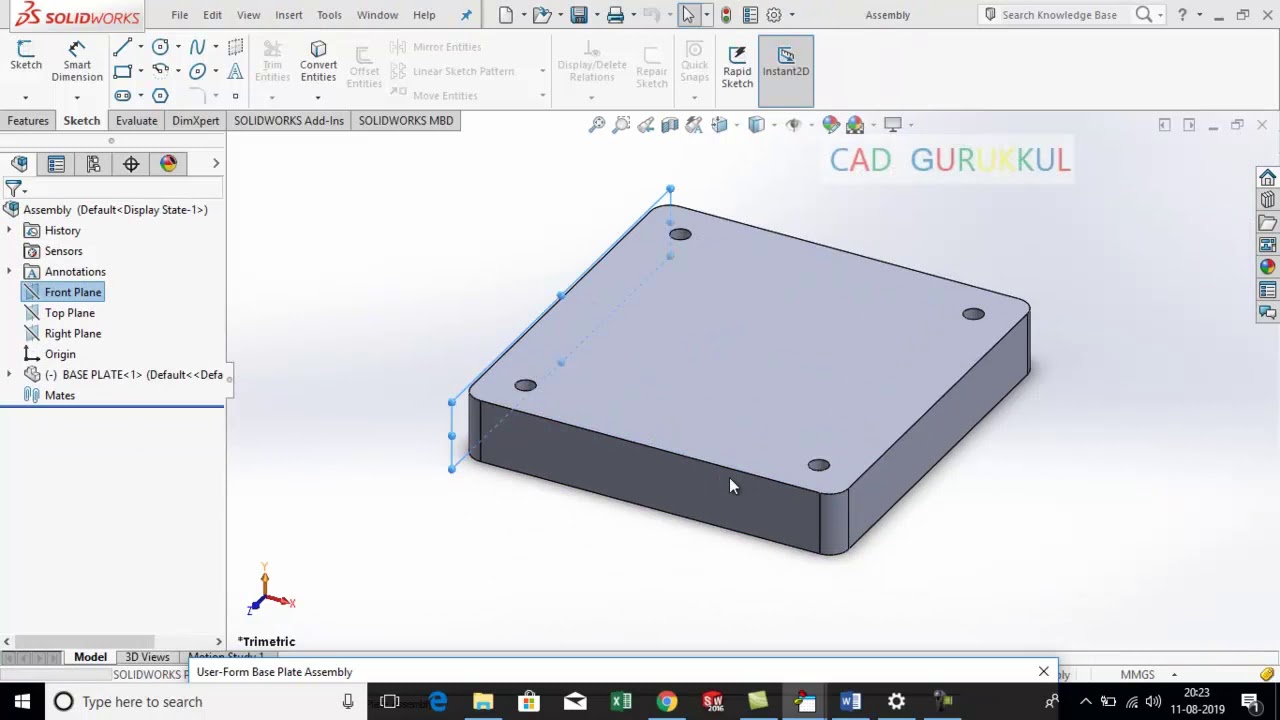Image resolution: width=1280 pixels, height=720 pixels.
Task: Open the Design Library task pane icon
Action: point(1268,200)
